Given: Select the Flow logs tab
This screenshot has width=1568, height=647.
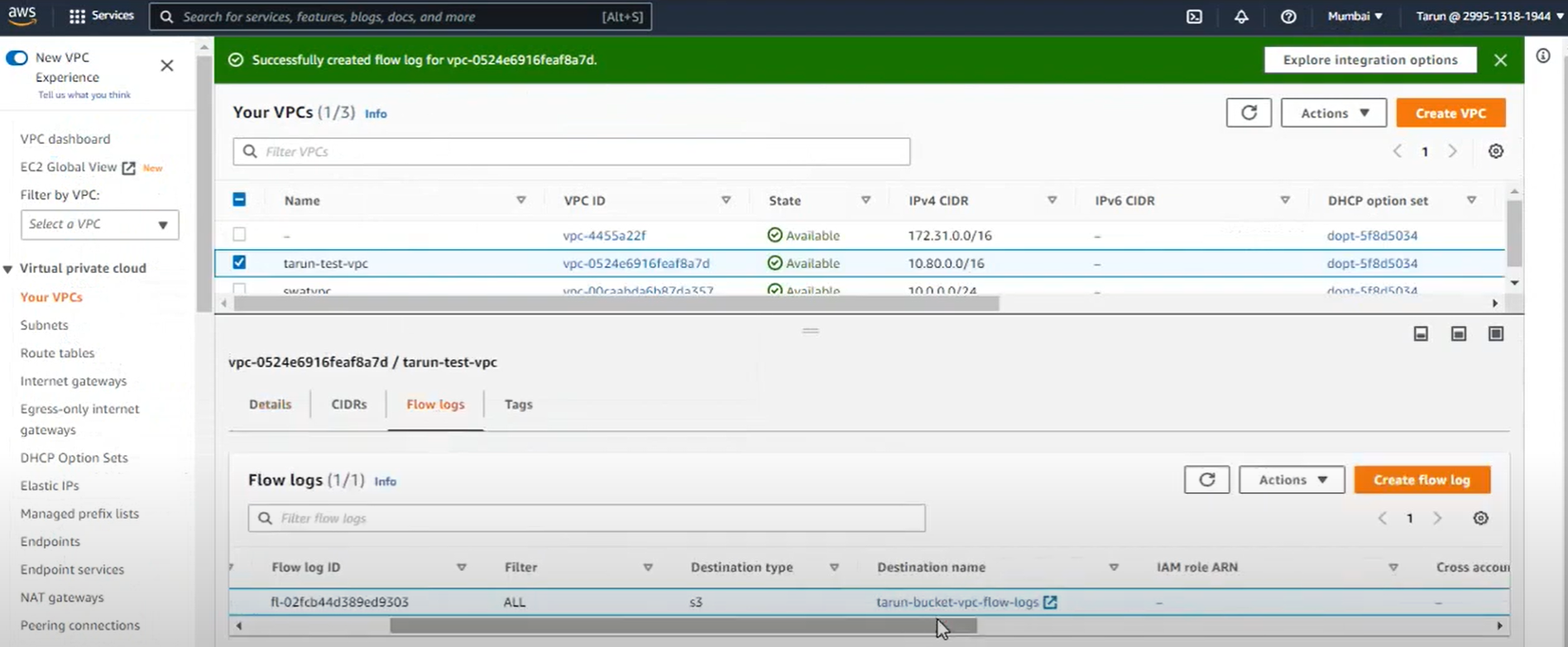Looking at the screenshot, I should 435,405.
